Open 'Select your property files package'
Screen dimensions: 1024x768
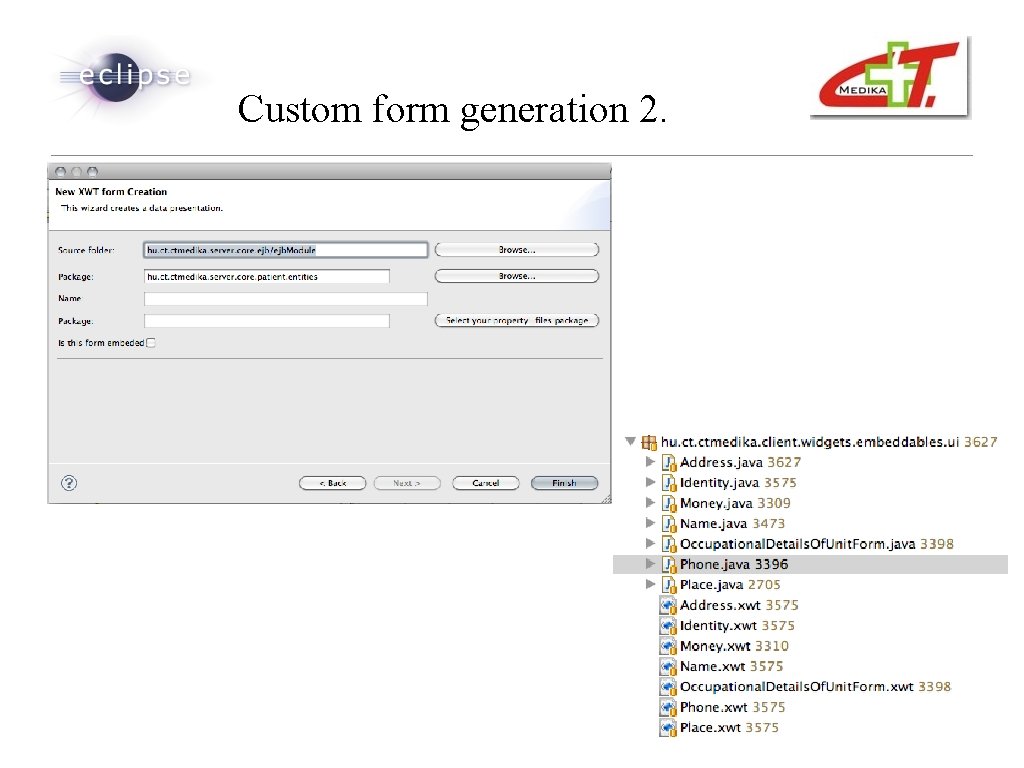pos(517,321)
